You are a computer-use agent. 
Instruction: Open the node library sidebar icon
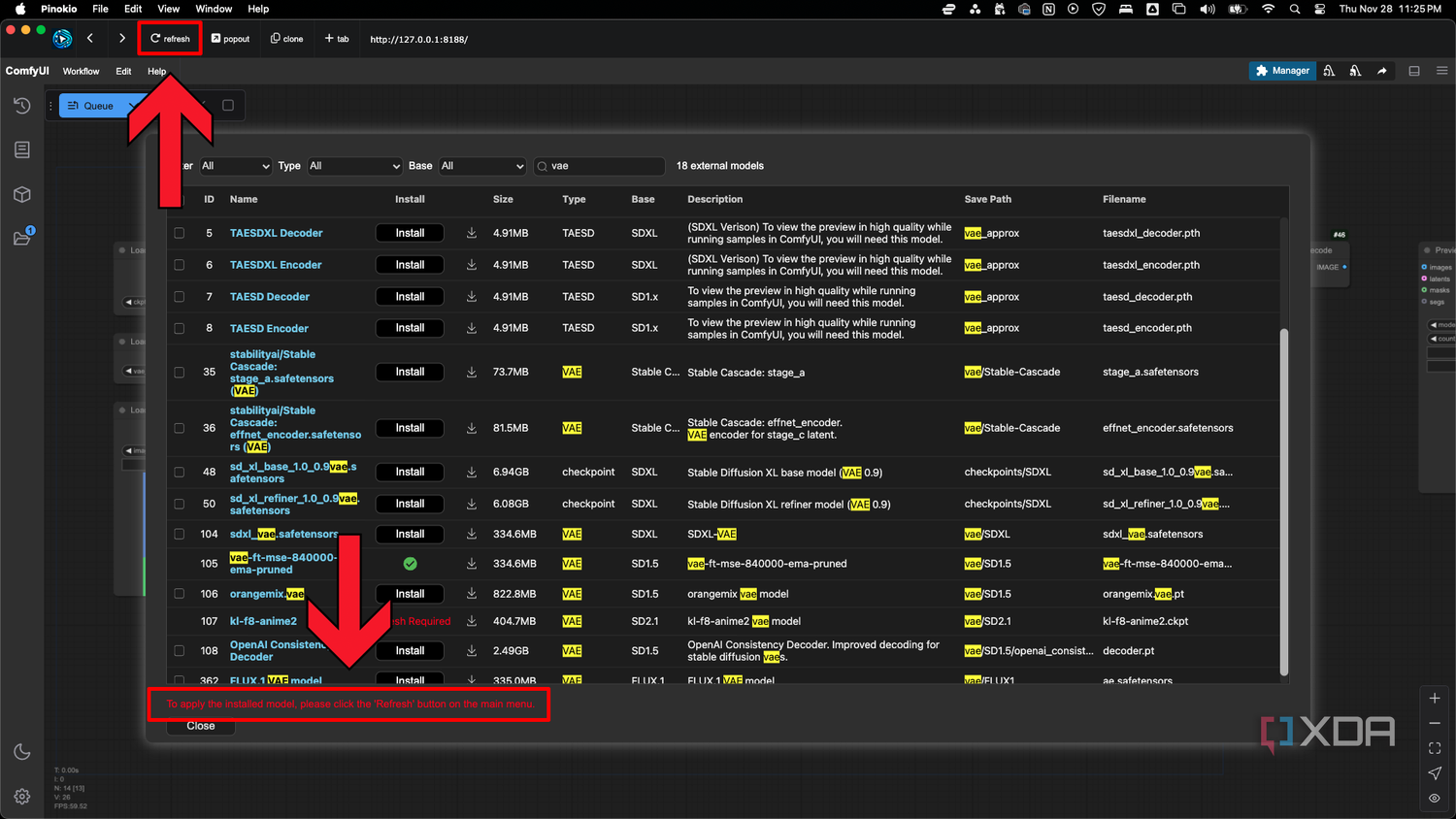[21, 149]
